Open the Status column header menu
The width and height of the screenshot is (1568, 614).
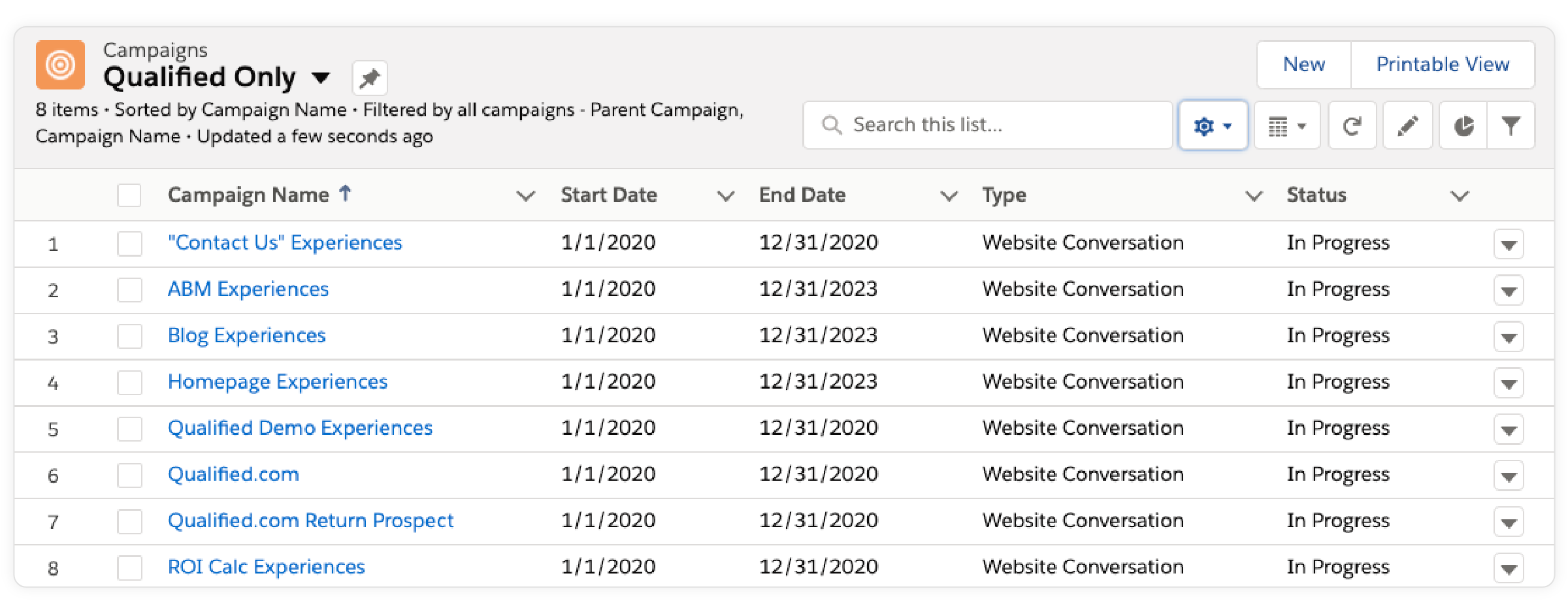1460,195
